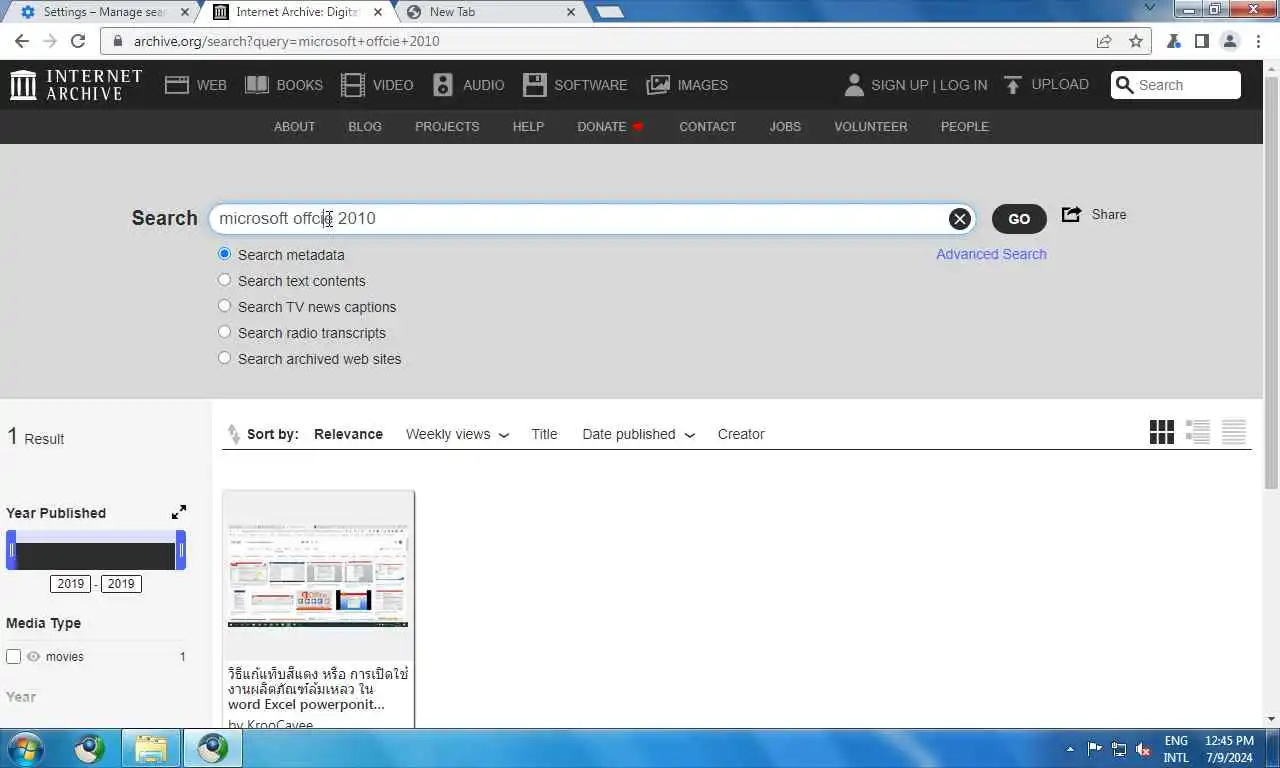Image resolution: width=1280 pixels, height=768 pixels.
Task: Open the Chrome profile avatar
Action: (x=1230, y=41)
